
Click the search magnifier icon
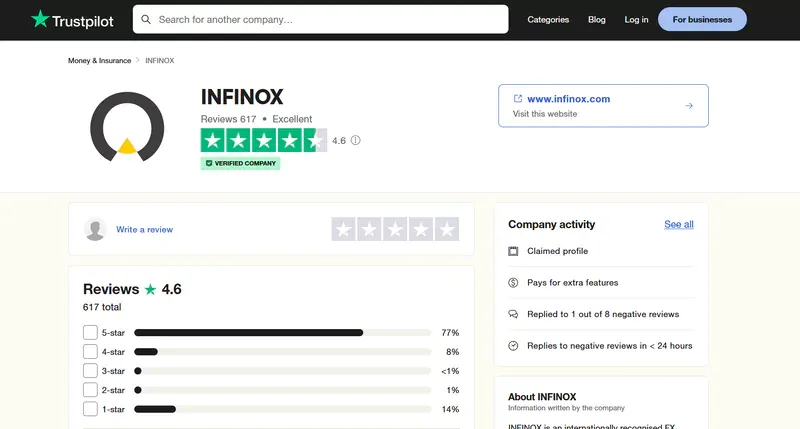point(146,19)
